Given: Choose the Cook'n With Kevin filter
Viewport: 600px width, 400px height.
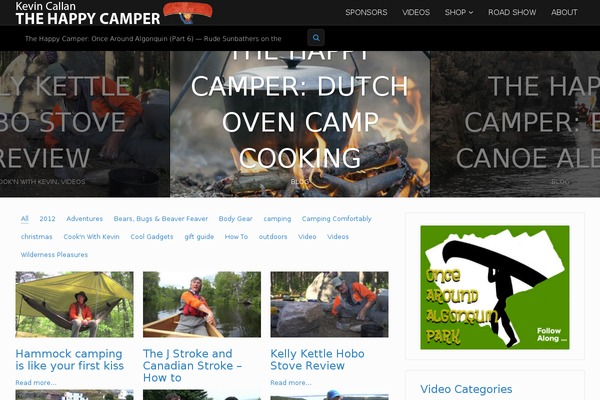Looking at the screenshot, I should (91, 237).
